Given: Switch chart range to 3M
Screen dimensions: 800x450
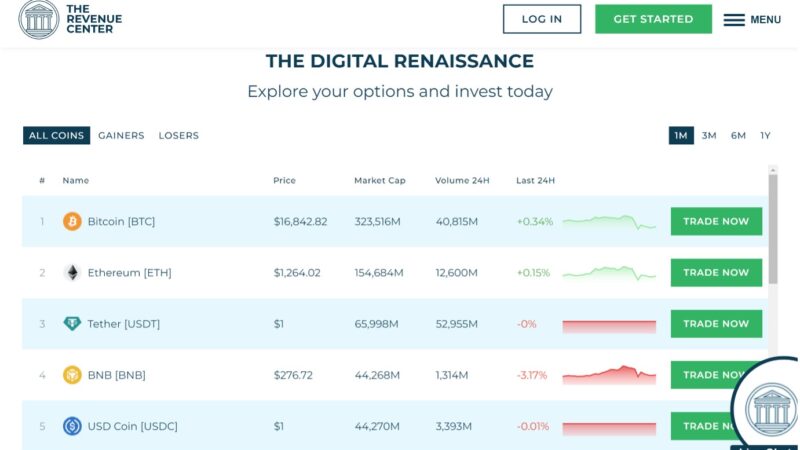Looking at the screenshot, I should coord(709,136).
